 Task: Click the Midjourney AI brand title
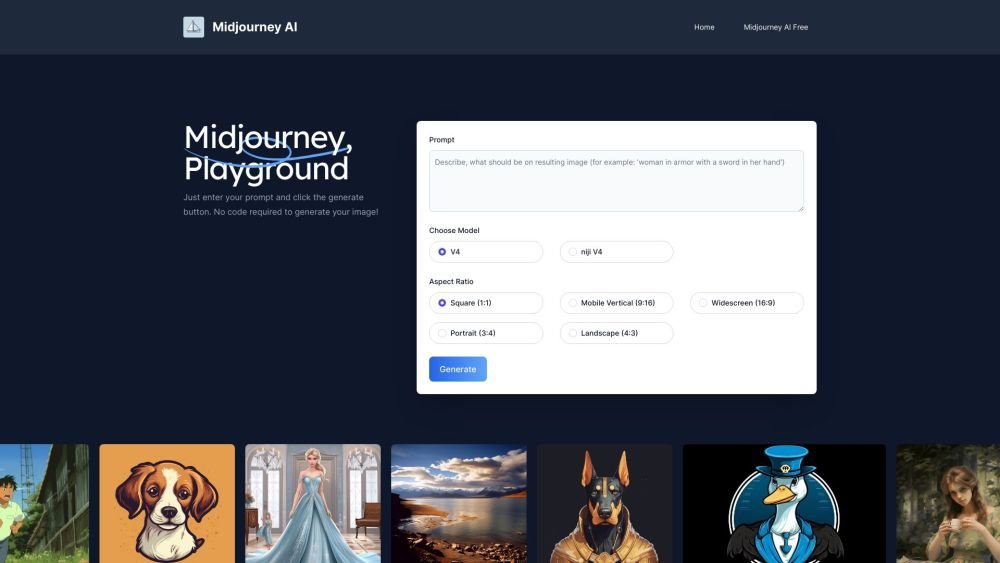point(254,27)
